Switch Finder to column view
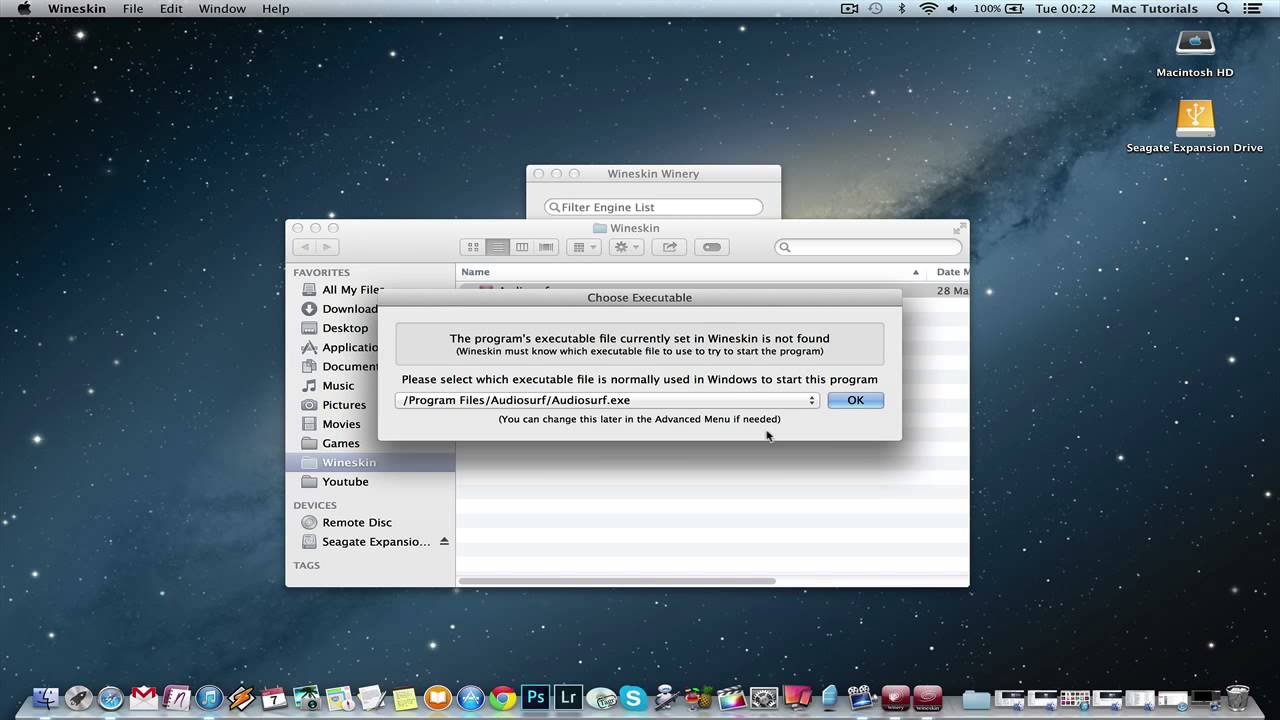This screenshot has width=1280, height=720. click(x=521, y=247)
